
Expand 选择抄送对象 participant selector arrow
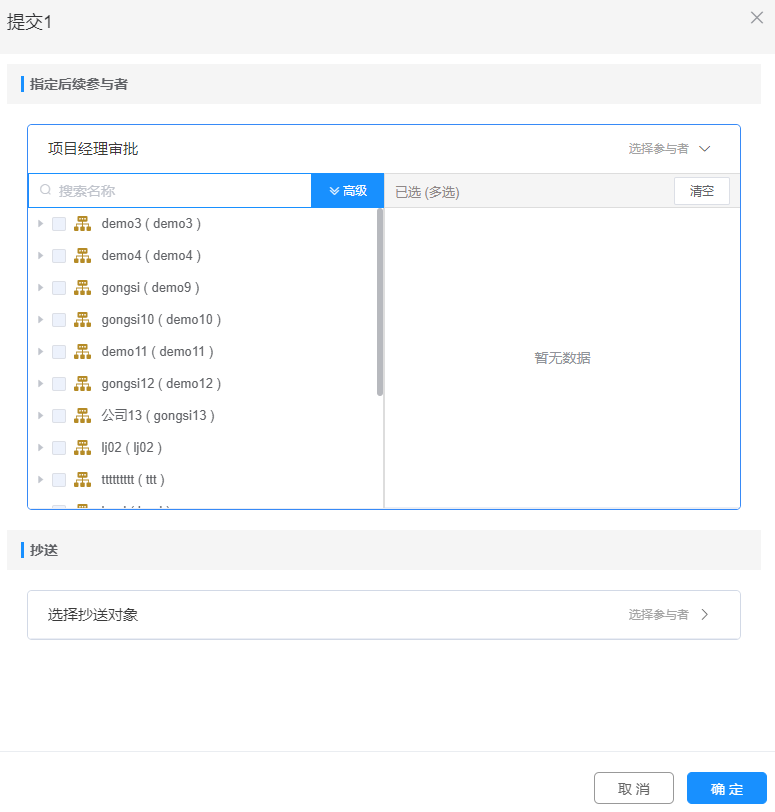click(x=705, y=615)
